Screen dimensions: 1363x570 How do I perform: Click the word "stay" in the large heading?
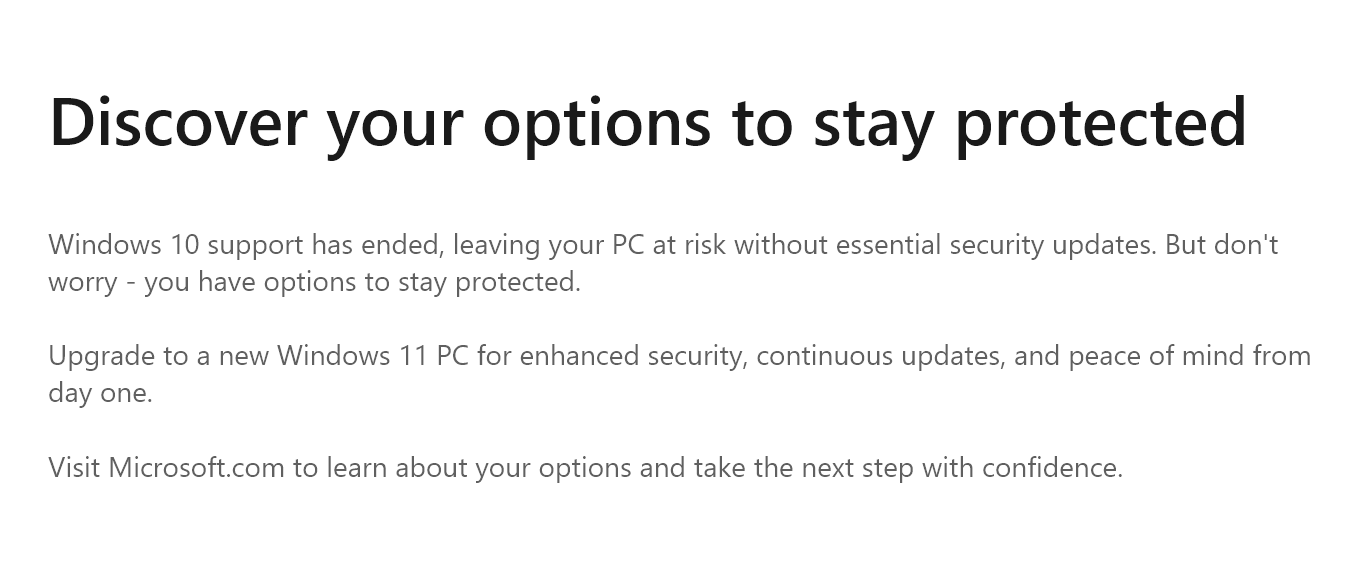tap(873, 123)
